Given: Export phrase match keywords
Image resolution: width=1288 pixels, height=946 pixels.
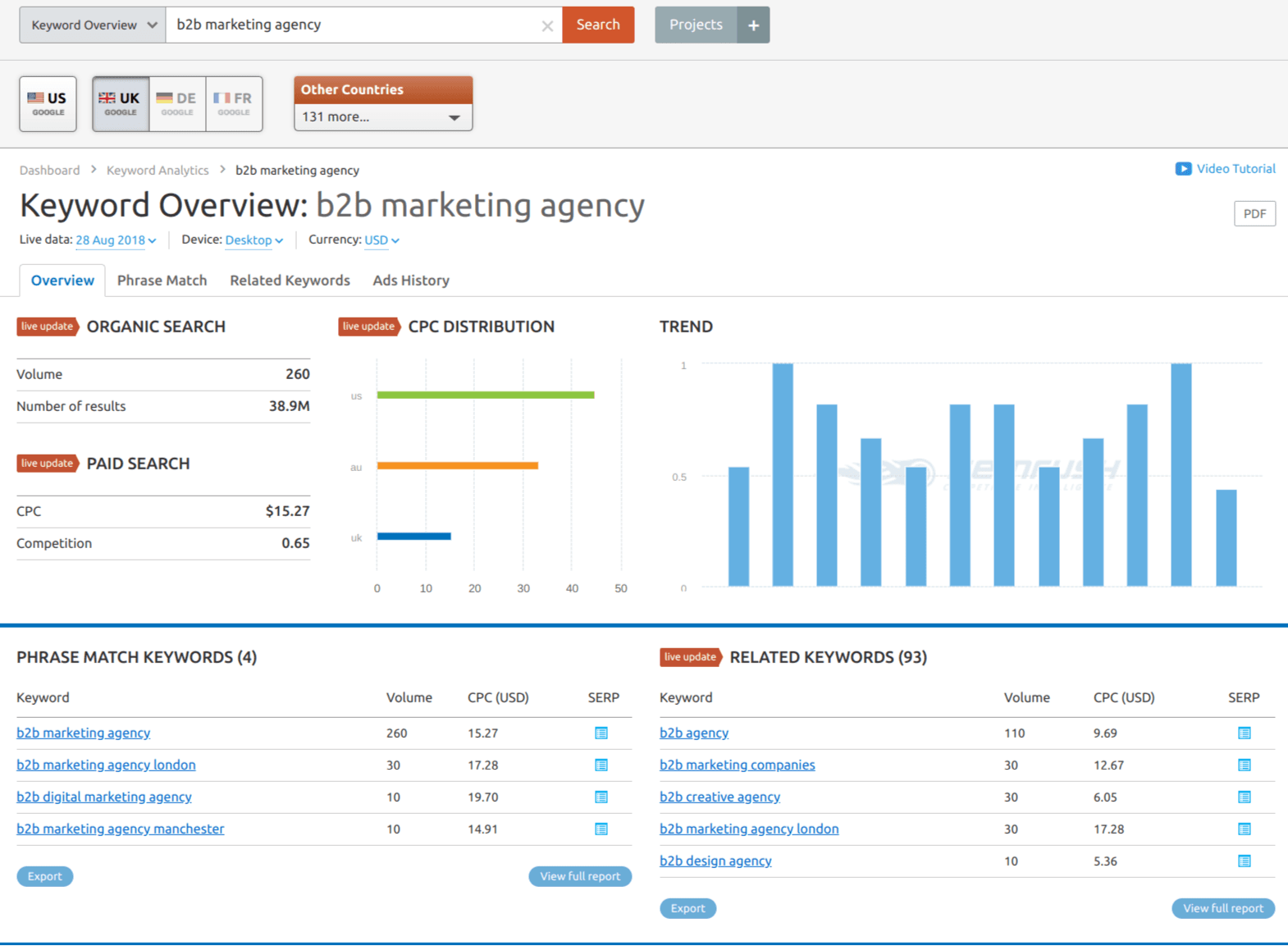Looking at the screenshot, I should point(45,876).
